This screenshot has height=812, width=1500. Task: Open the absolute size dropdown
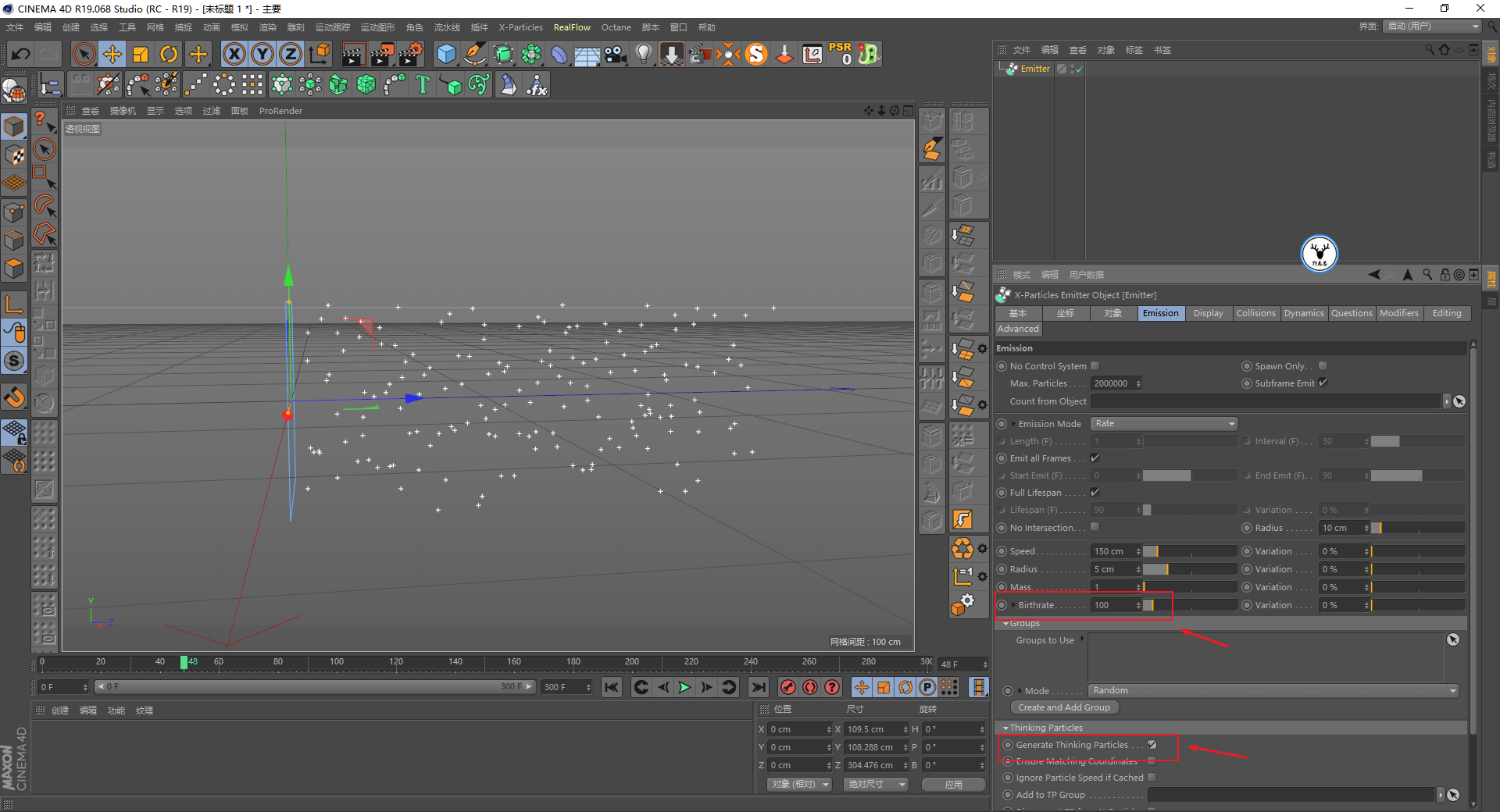[x=876, y=785]
